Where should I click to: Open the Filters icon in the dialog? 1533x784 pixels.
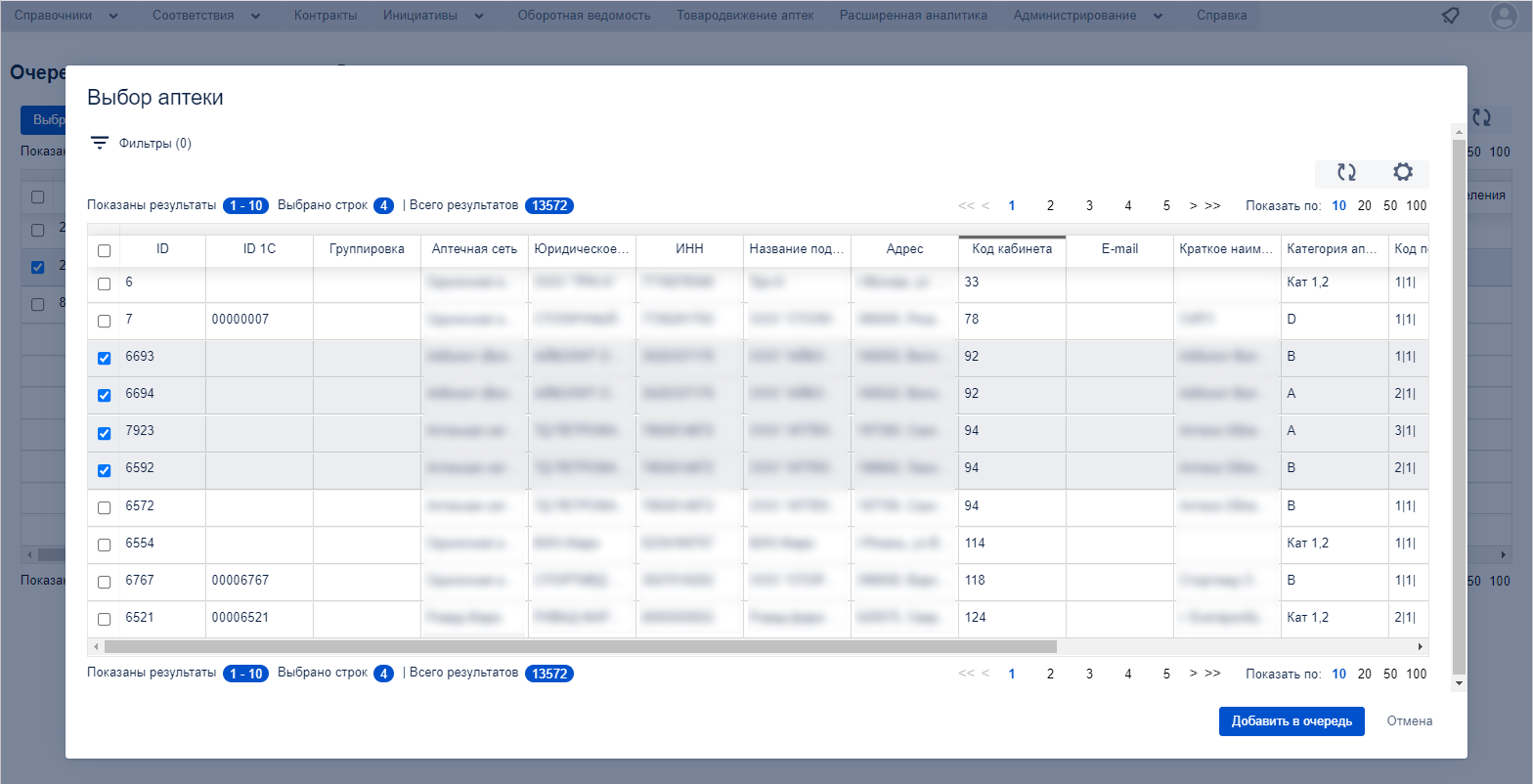[100, 144]
